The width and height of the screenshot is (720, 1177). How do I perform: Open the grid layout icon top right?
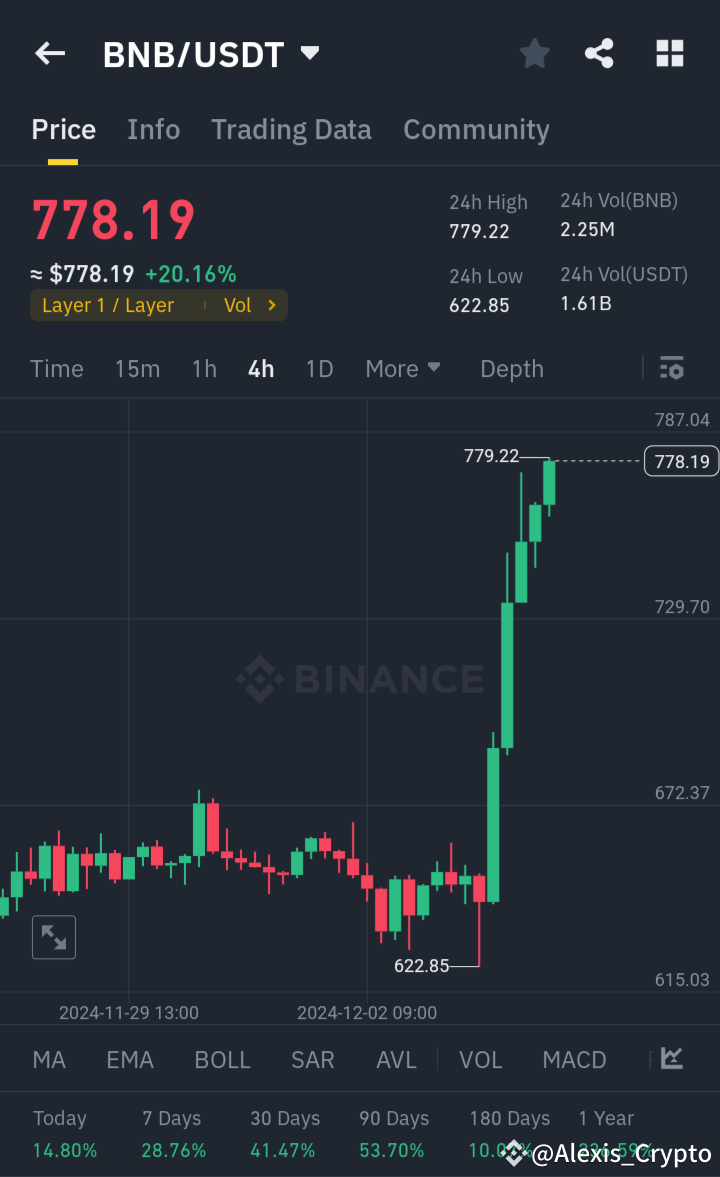point(669,53)
